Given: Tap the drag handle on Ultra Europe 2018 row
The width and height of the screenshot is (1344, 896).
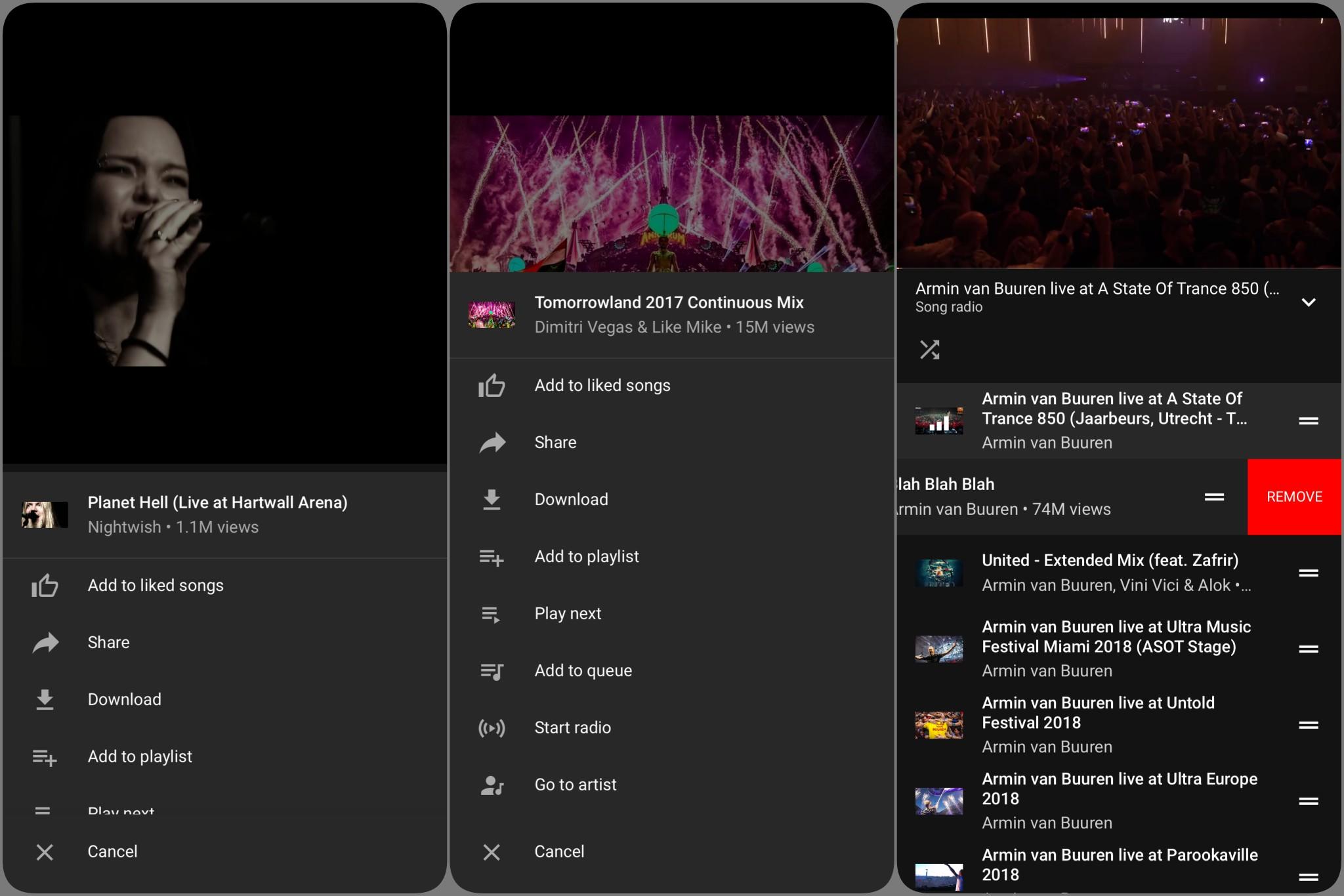Looking at the screenshot, I should coord(1309,801).
